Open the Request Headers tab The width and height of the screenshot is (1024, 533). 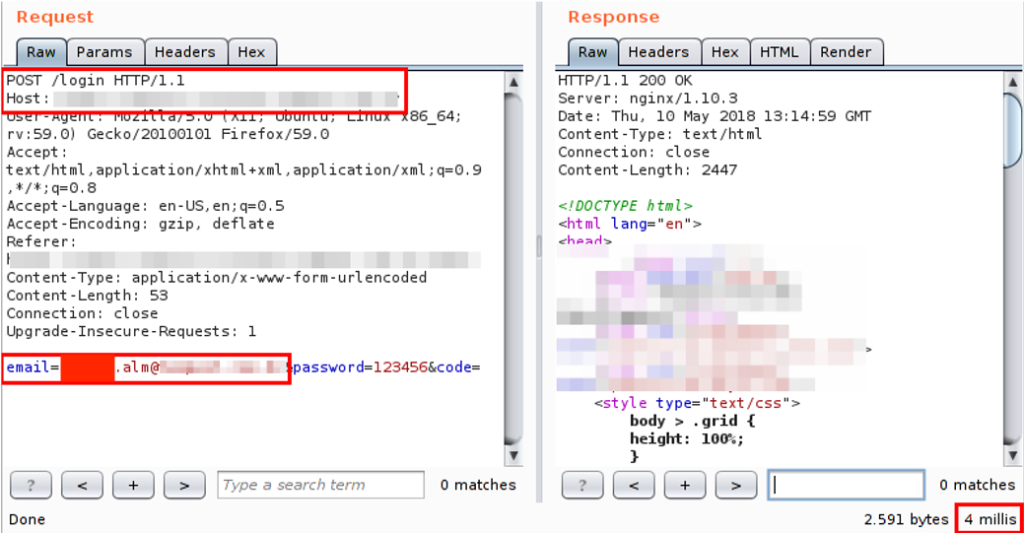[184, 52]
